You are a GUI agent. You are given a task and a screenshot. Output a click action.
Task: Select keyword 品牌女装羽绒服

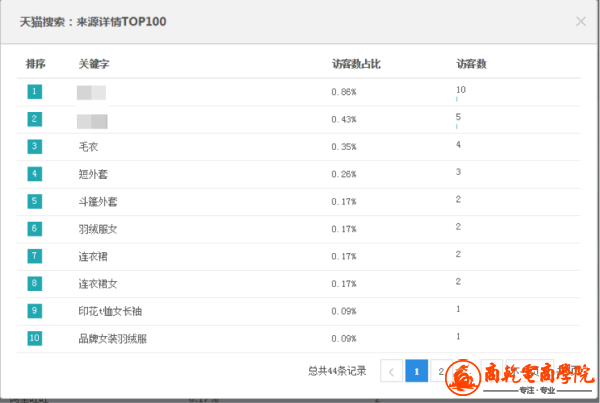tap(113, 339)
